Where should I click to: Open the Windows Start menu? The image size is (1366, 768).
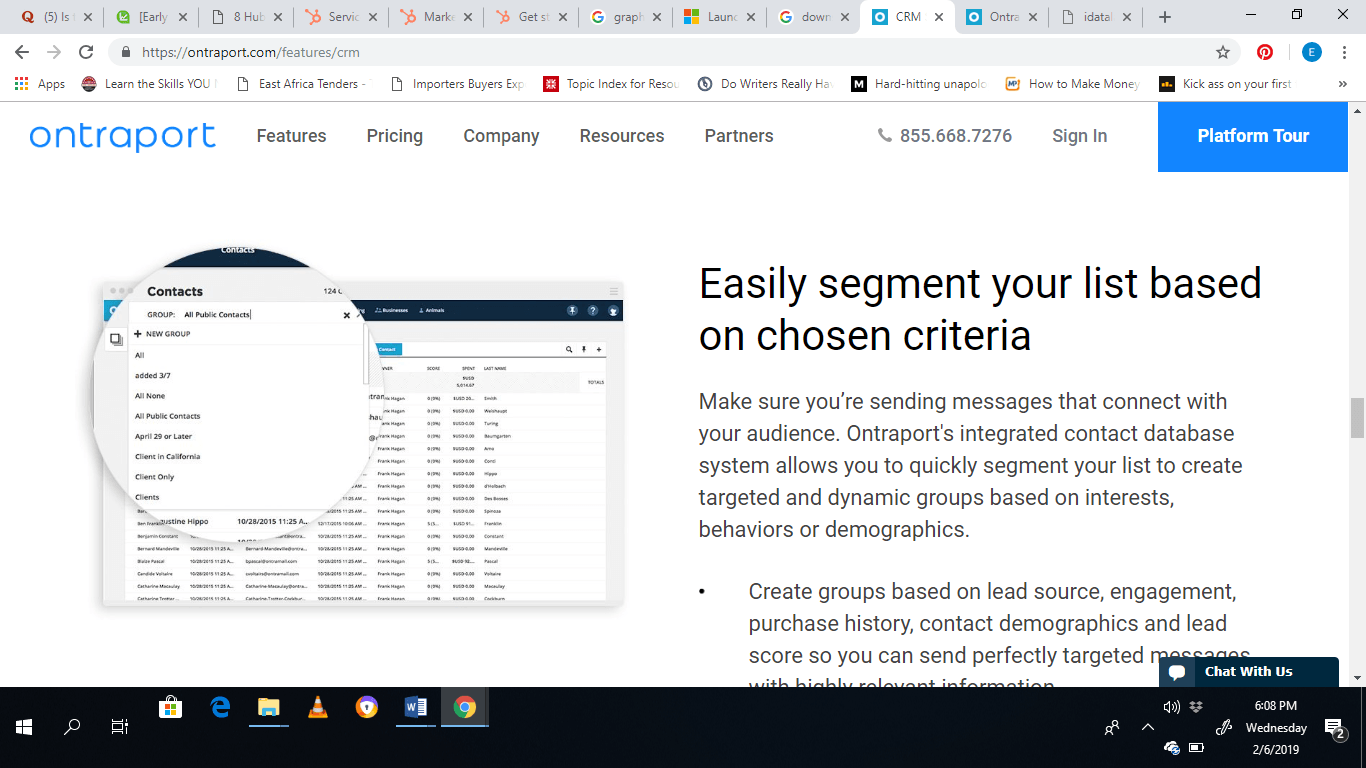point(24,727)
